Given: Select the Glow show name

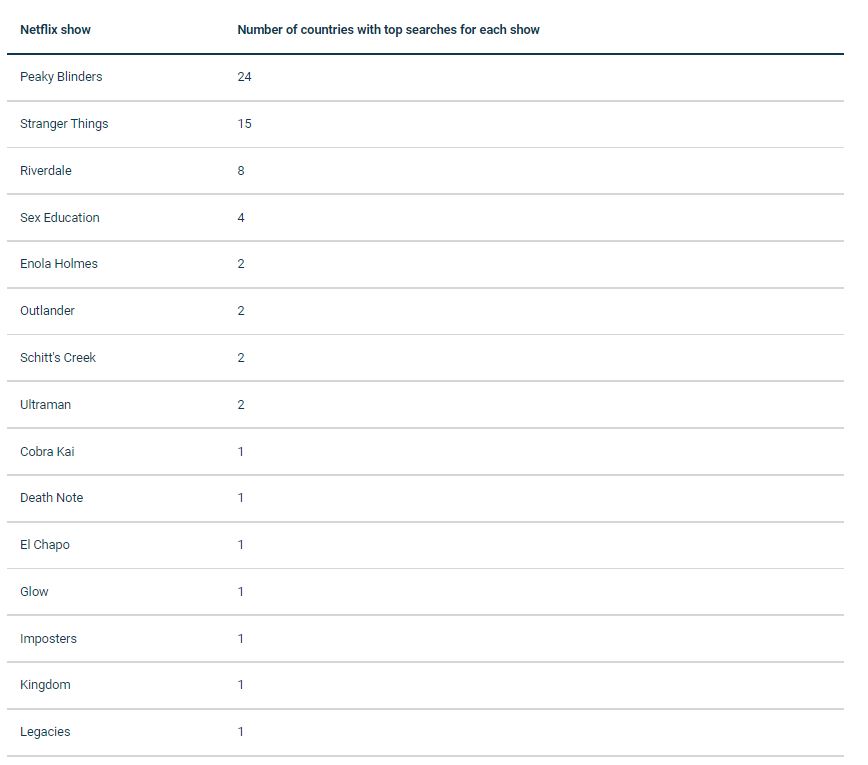Looking at the screenshot, I should tap(34, 592).
